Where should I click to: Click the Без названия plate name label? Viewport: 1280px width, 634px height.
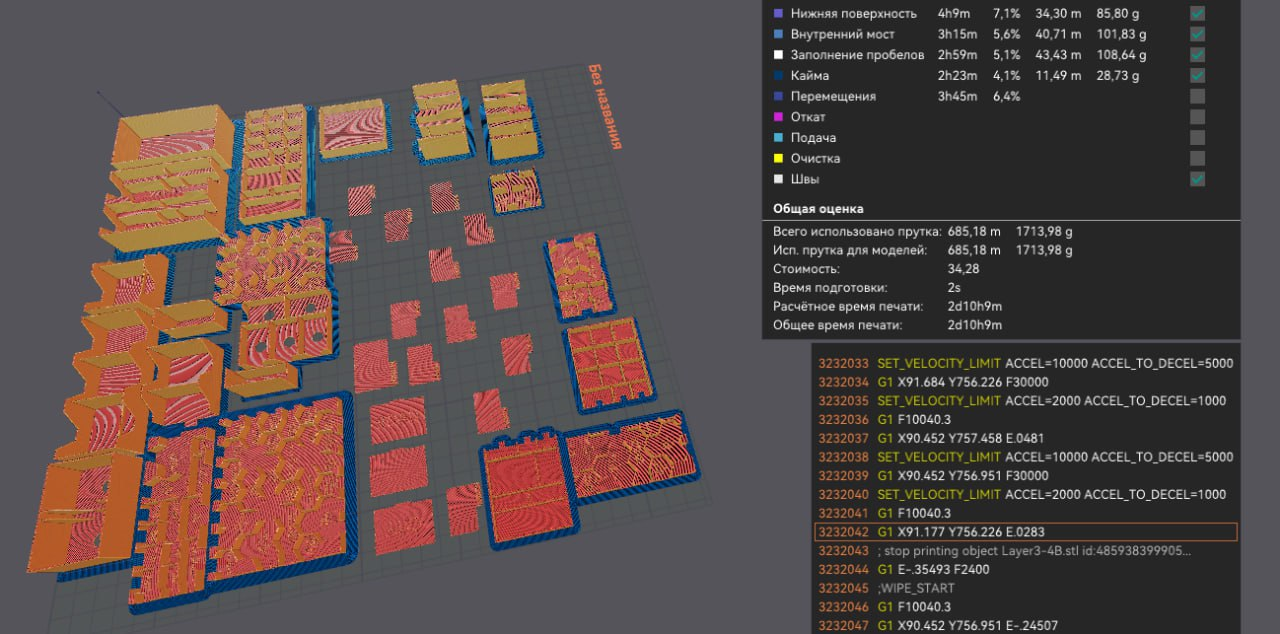[604, 107]
